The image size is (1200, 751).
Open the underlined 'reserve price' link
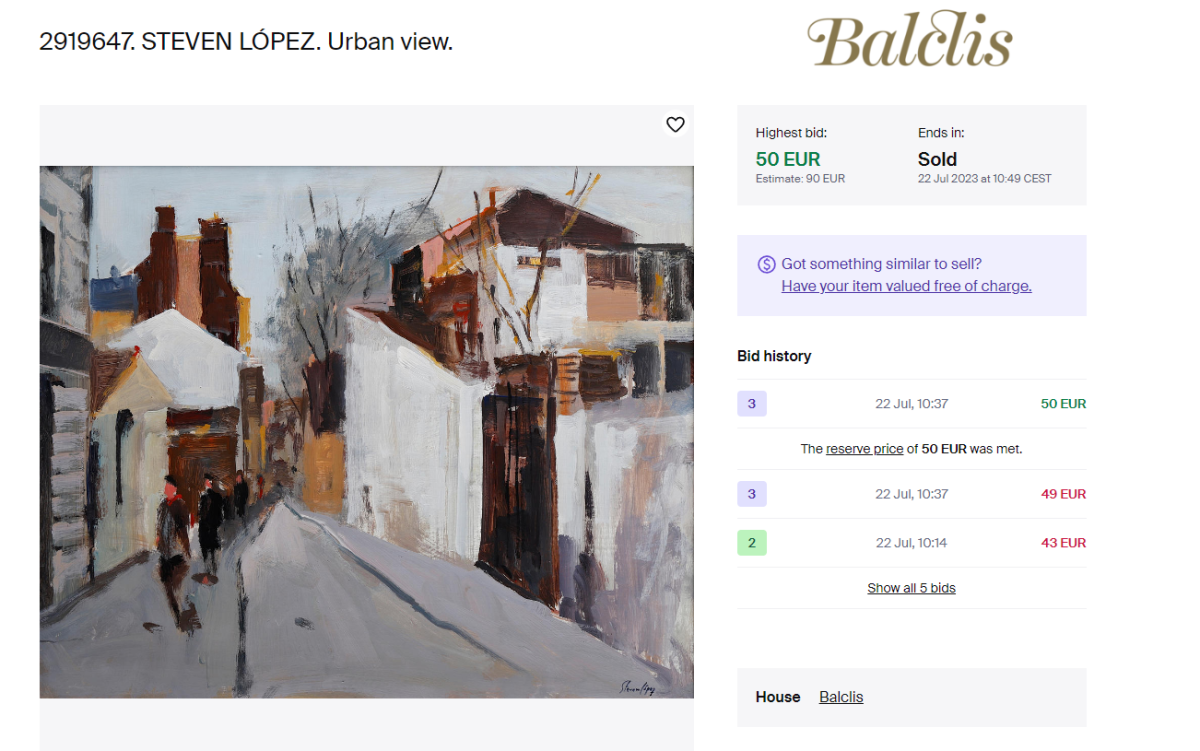864,449
